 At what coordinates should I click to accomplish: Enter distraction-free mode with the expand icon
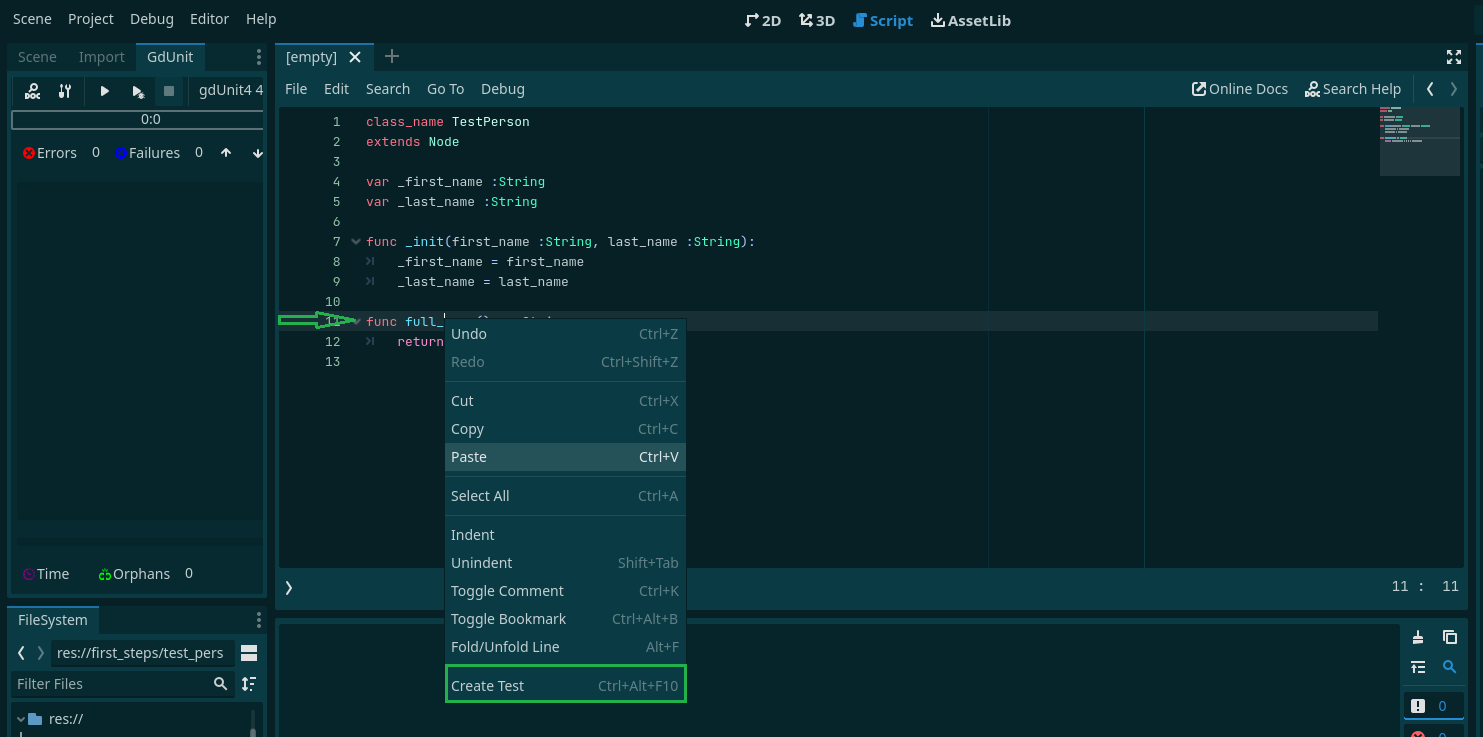point(1454,57)
